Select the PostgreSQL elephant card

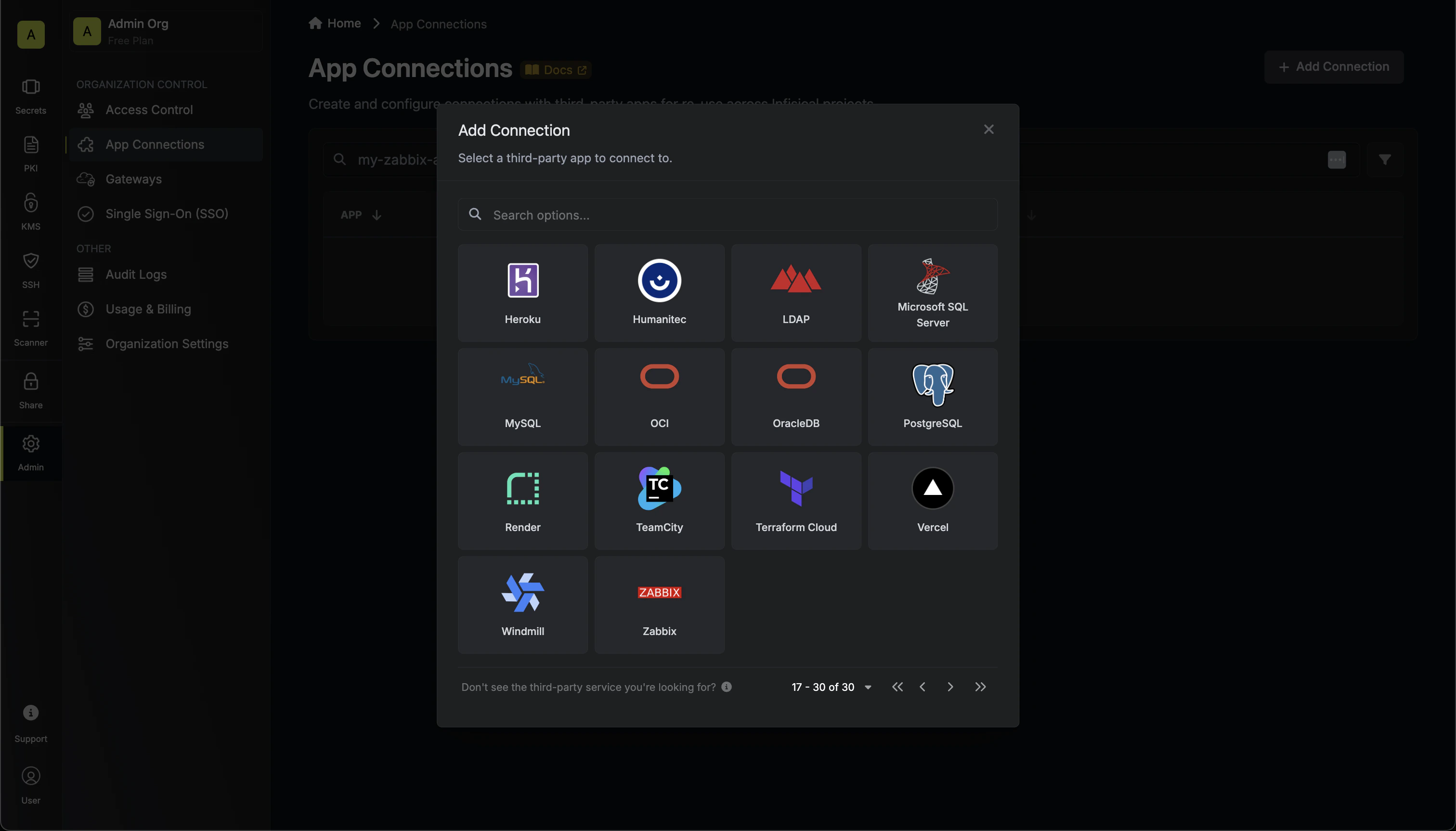[x=933, y=397]
